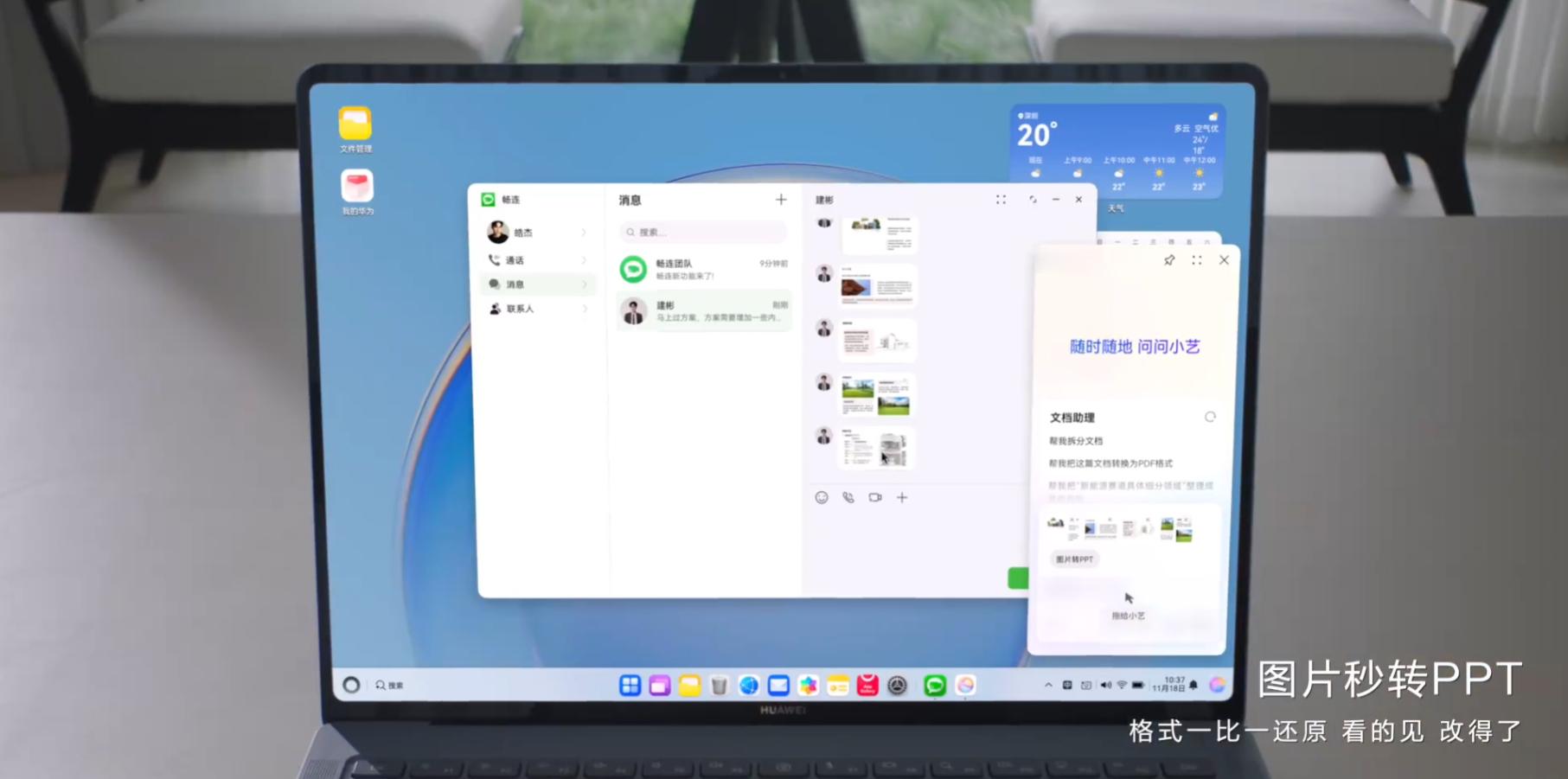Launch the browser globe icon on taskbar

[749, 686]
